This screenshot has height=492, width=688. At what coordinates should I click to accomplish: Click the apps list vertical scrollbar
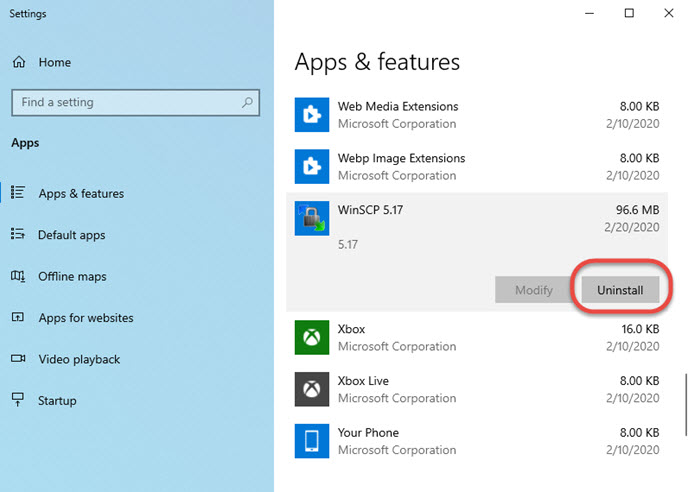pos(685,404)
